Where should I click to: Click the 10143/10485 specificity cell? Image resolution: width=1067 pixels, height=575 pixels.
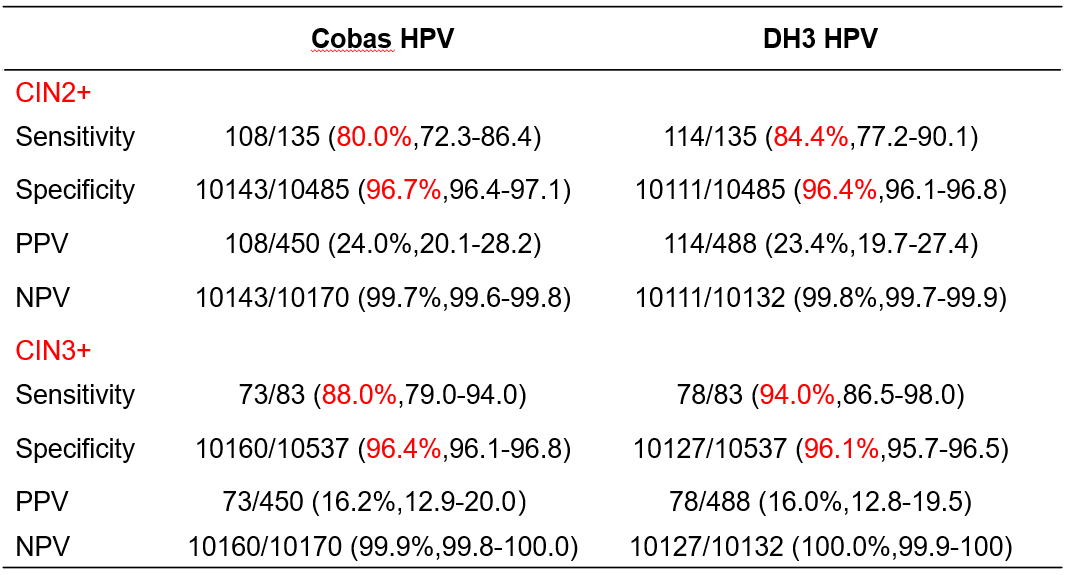tap(383, 190)
